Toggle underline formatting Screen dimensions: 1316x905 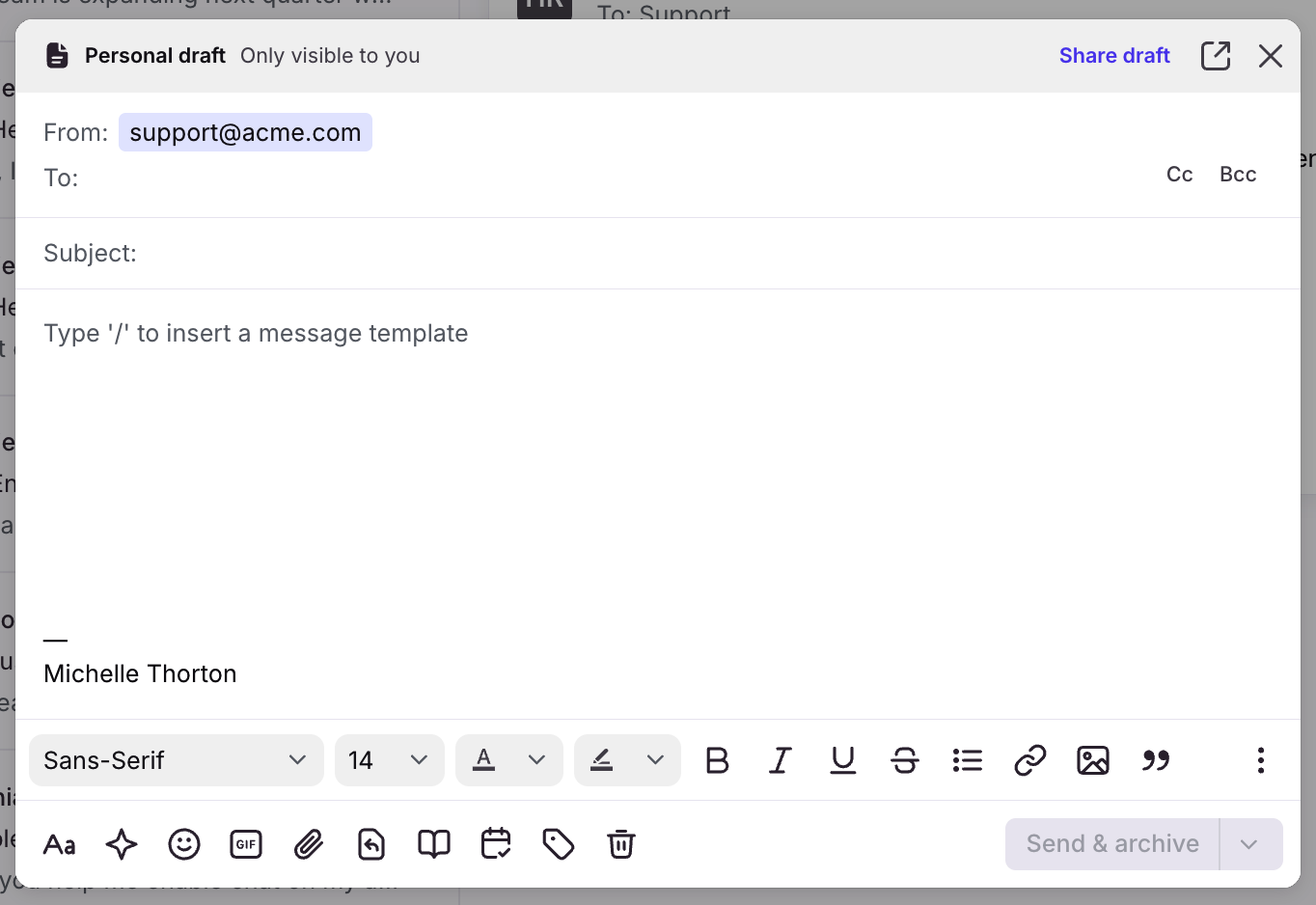click(842, 760)
